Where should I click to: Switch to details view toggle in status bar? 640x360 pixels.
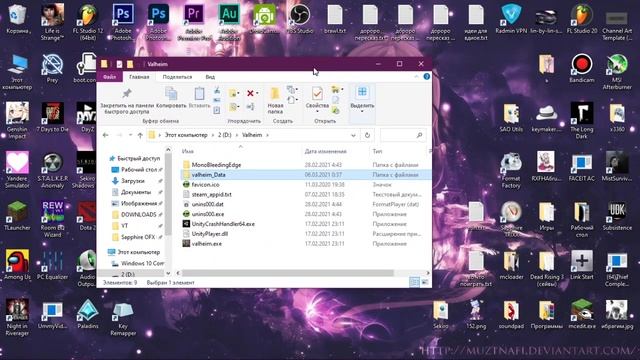pyautogui.click(x=414, y=282)
